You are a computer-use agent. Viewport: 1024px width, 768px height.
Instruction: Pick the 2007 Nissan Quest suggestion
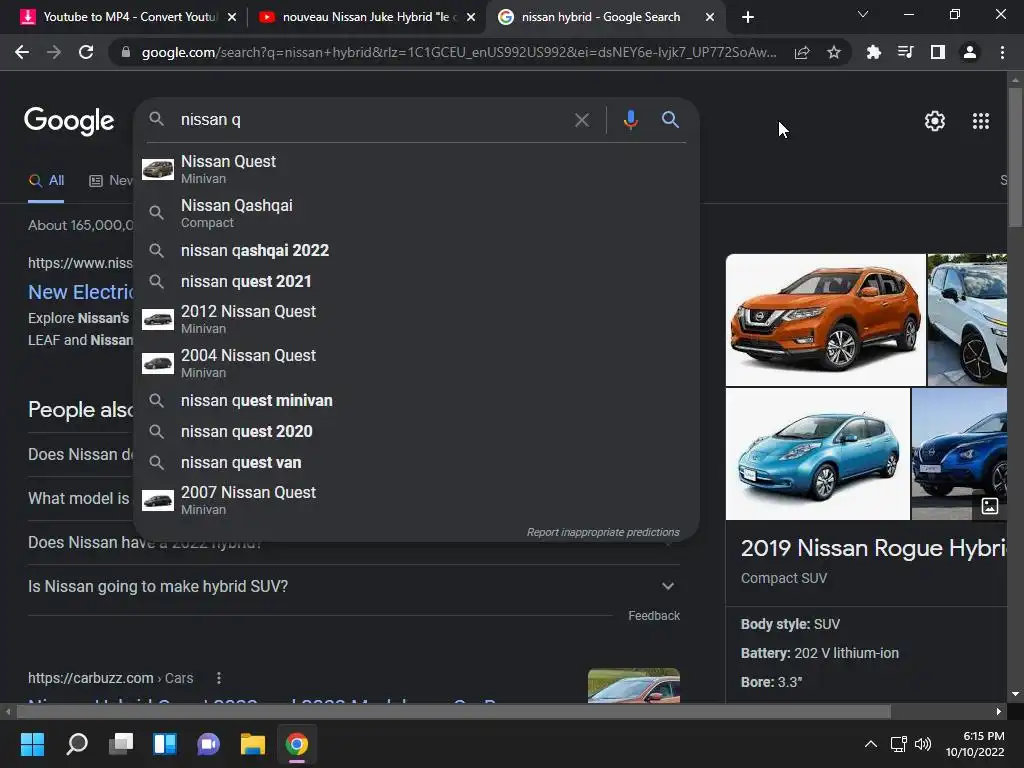coord(416,500)
